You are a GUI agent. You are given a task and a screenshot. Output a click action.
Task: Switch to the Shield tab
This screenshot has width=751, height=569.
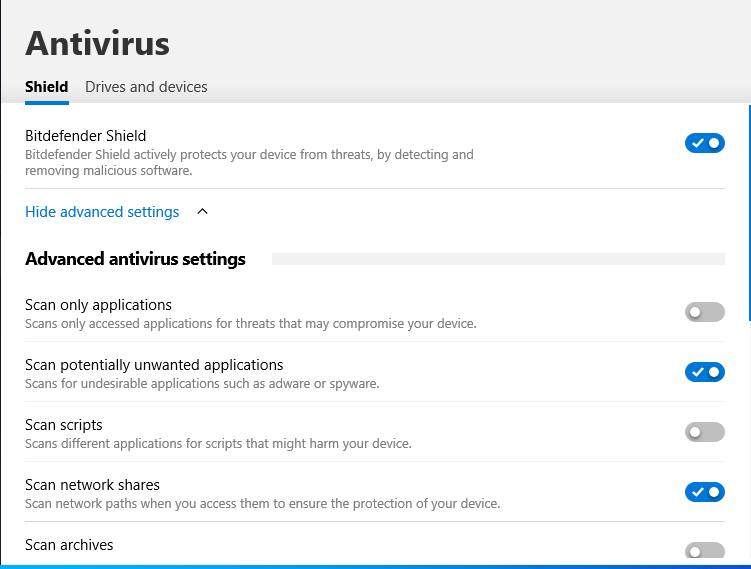click(x=46, y=87)
